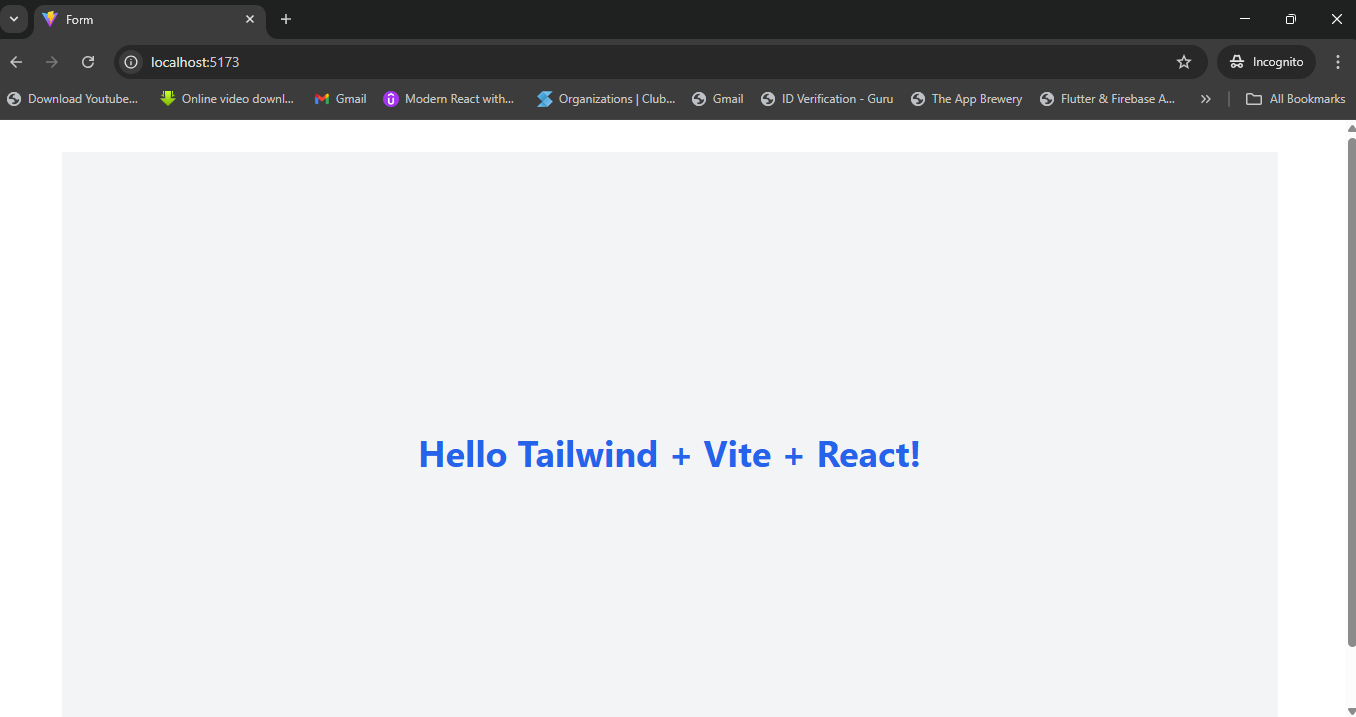Go back to the previous page

(16, 62)
